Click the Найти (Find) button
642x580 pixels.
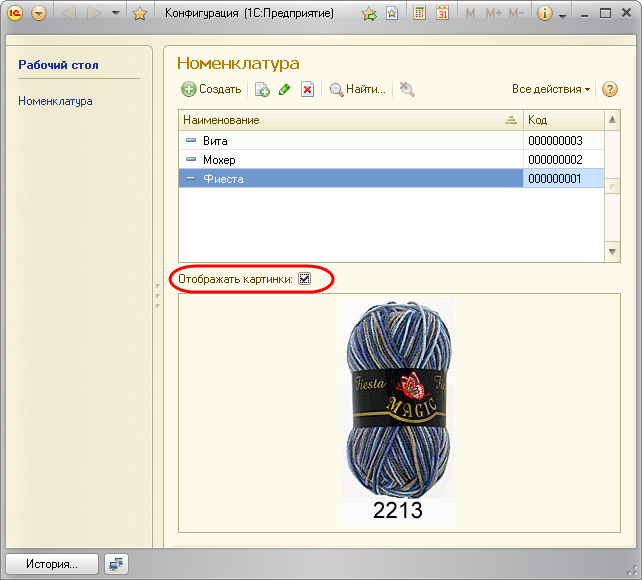pos(358,89)
